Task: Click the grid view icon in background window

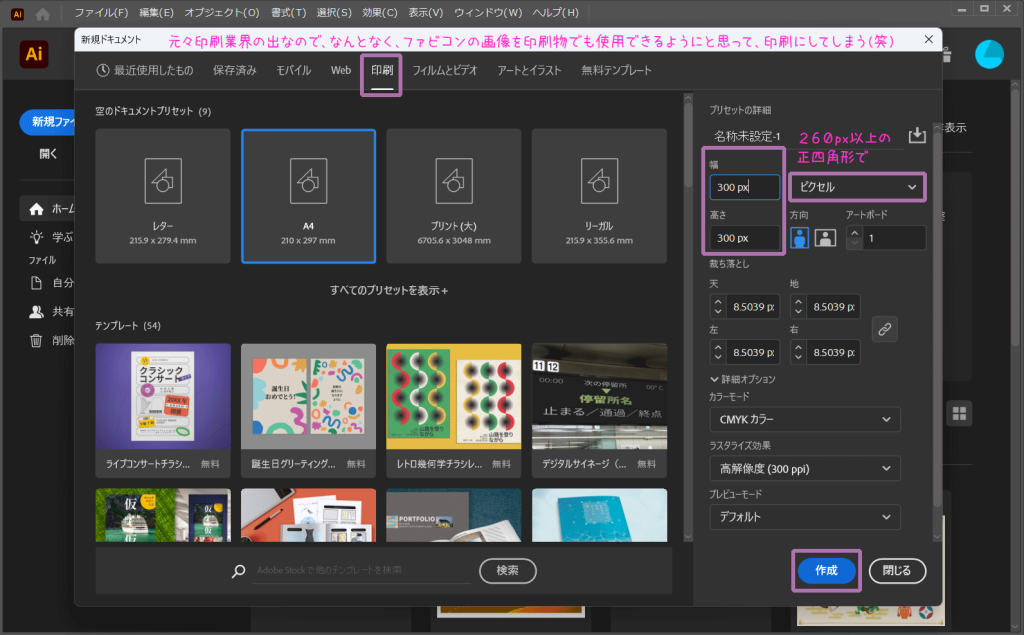Action: [959, 414]
